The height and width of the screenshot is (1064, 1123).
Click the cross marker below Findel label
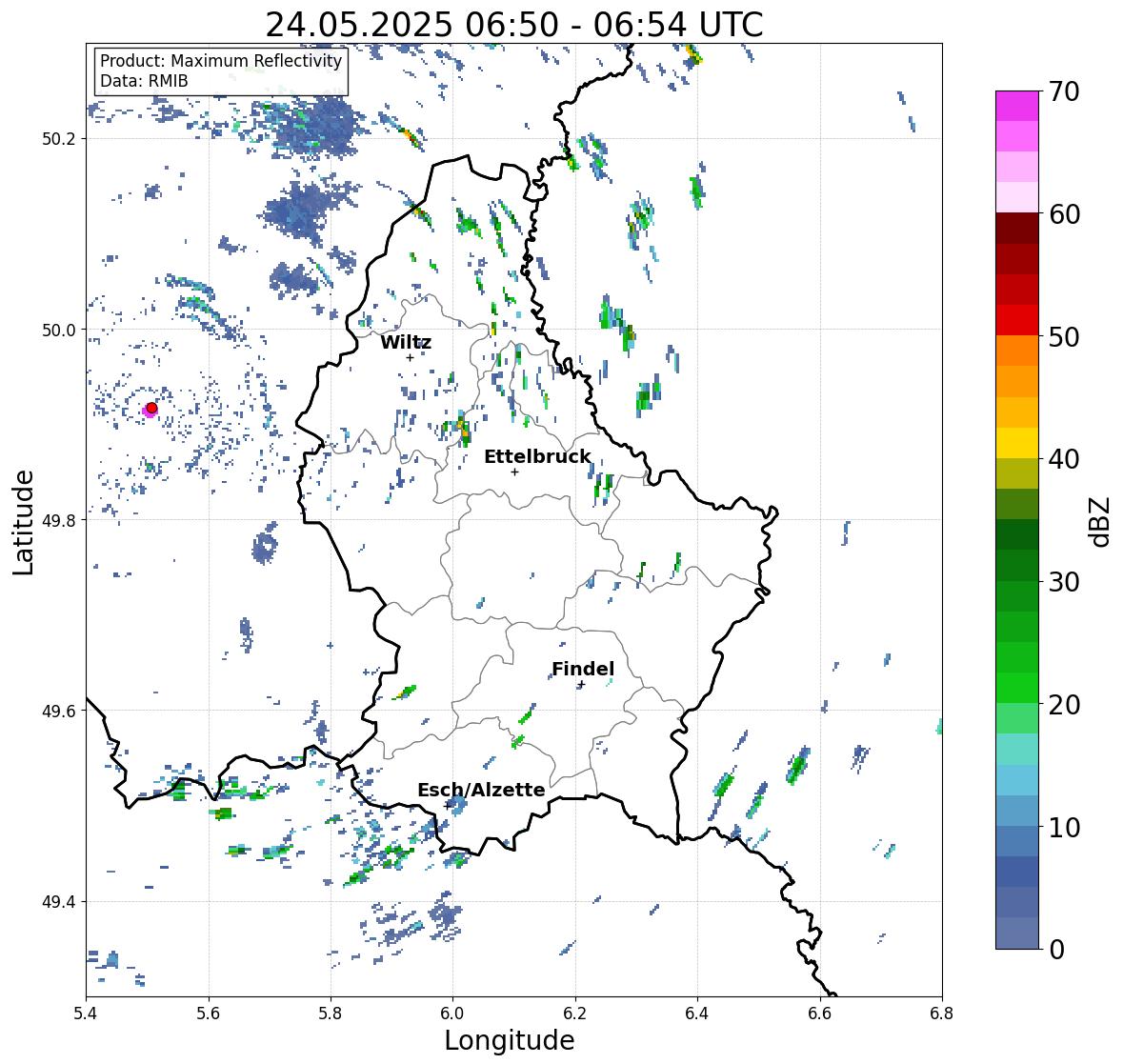click(582, 685)
